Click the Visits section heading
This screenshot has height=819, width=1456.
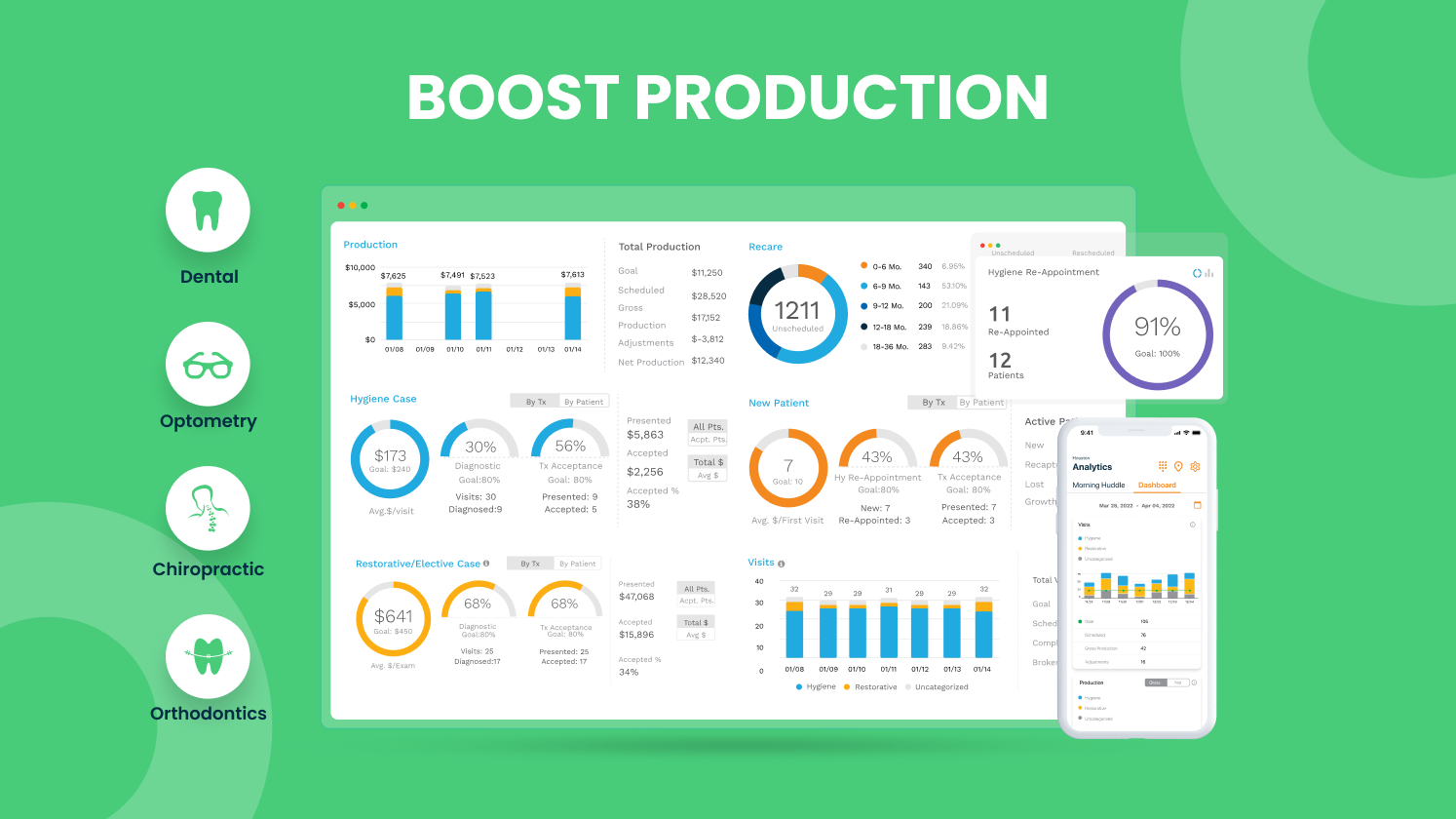tap(761, 563)
